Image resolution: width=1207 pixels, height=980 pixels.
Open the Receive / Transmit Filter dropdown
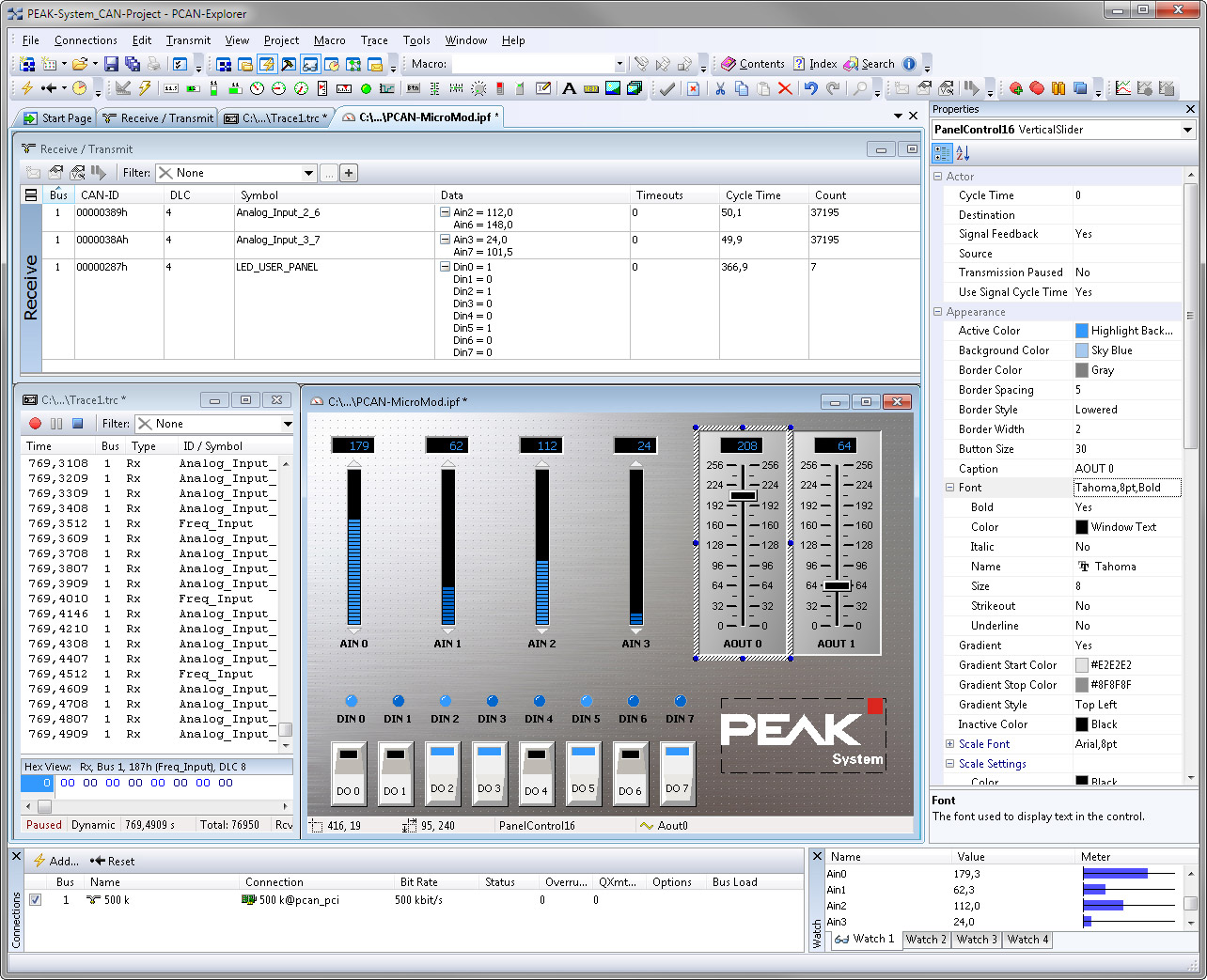click(308, 173)
